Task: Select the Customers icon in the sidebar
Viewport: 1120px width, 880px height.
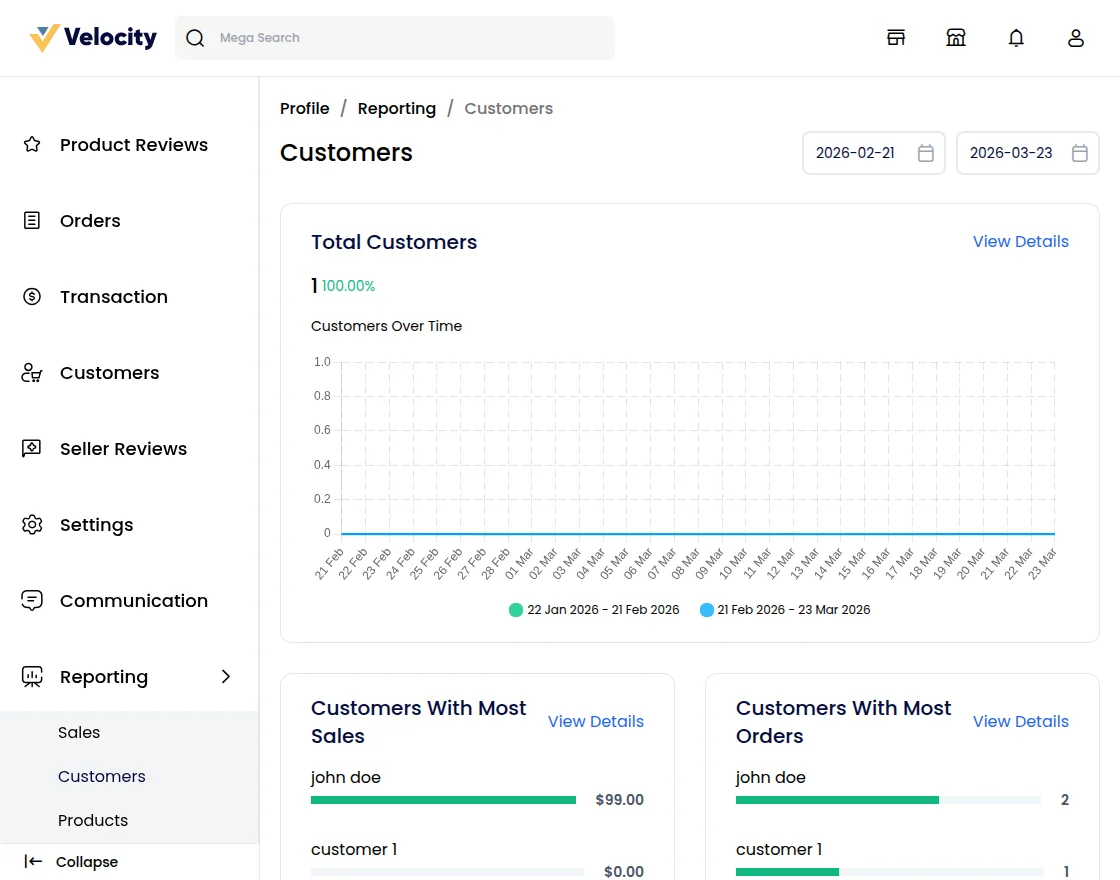Action: (31, 372)
